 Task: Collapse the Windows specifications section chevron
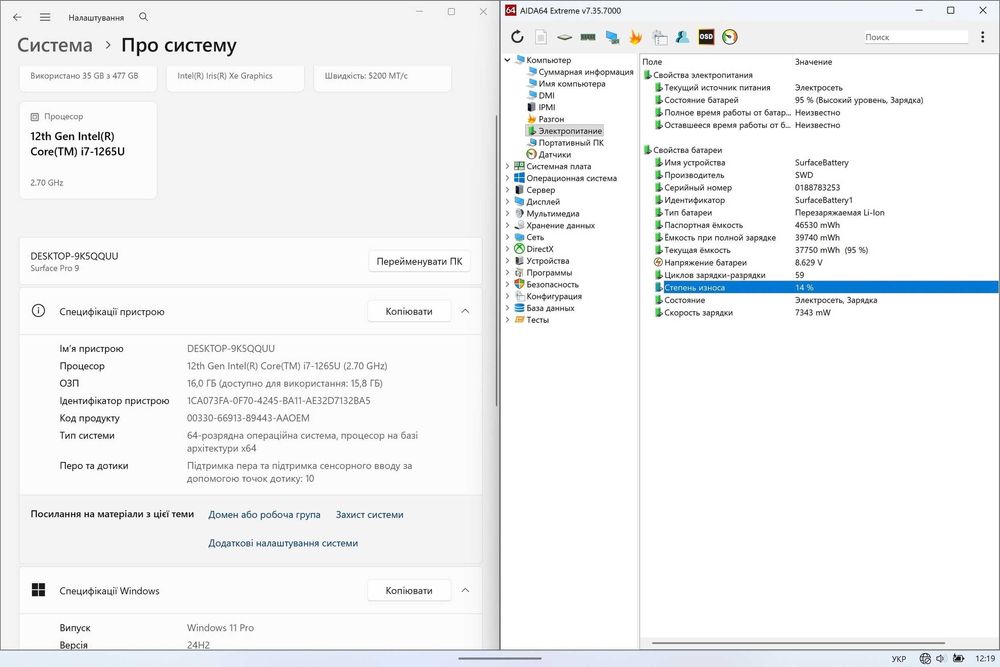click(x=466, y=590)
